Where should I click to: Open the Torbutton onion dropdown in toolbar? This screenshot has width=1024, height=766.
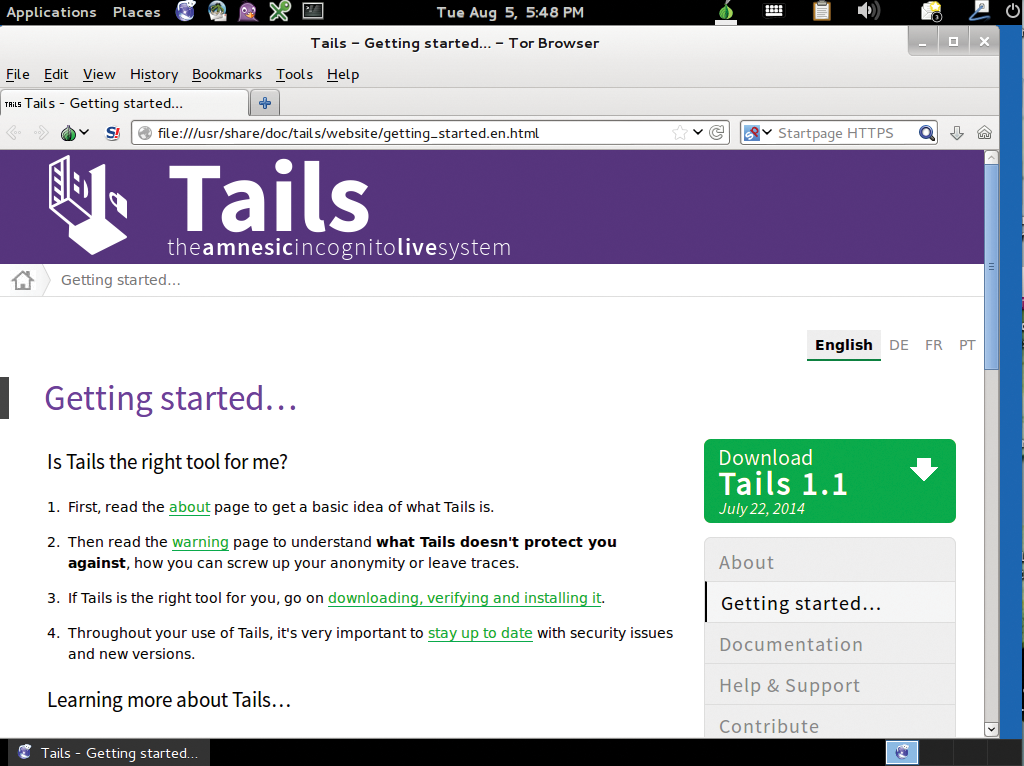[74, 133]
